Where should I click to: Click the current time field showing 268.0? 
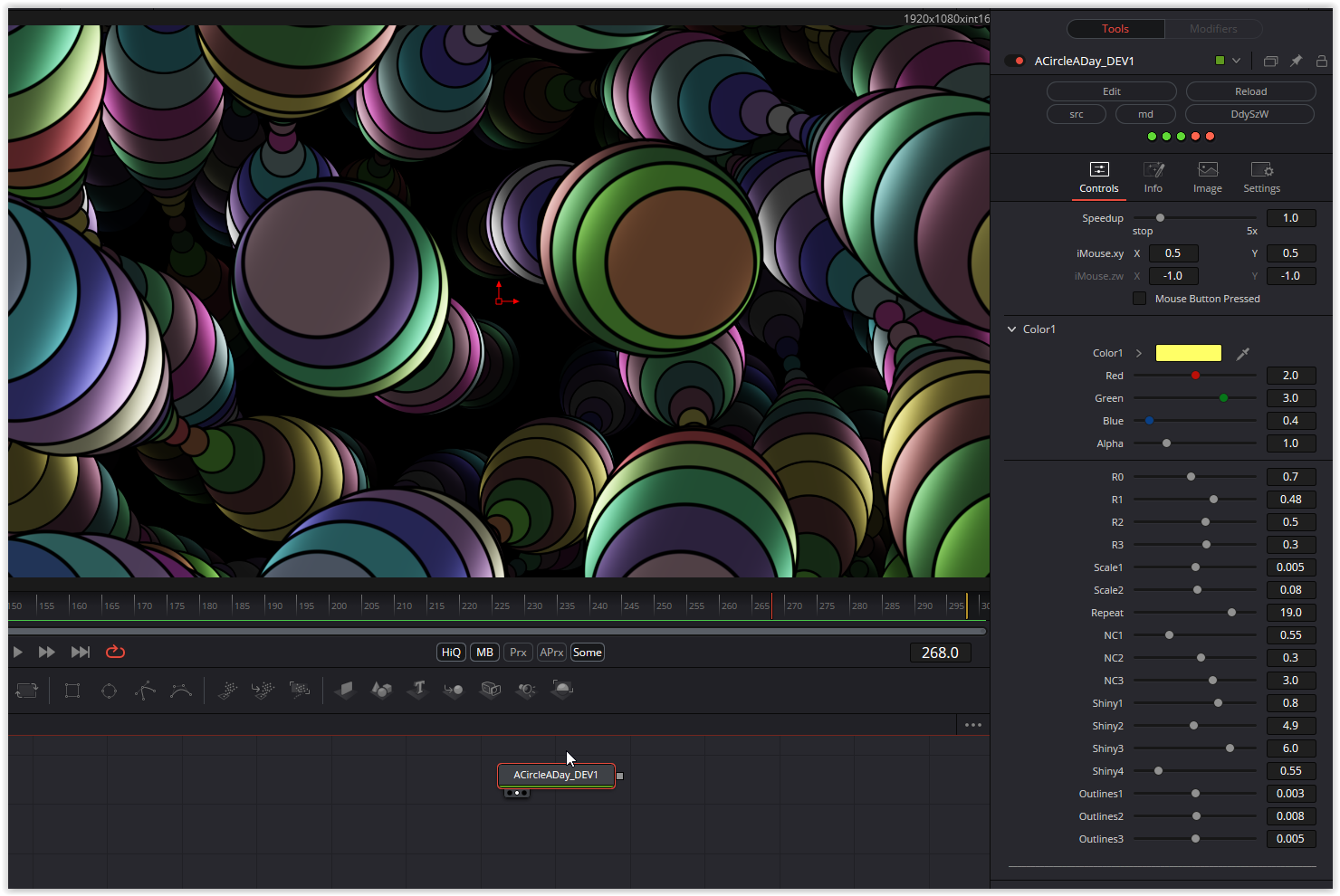click(940, 653)
